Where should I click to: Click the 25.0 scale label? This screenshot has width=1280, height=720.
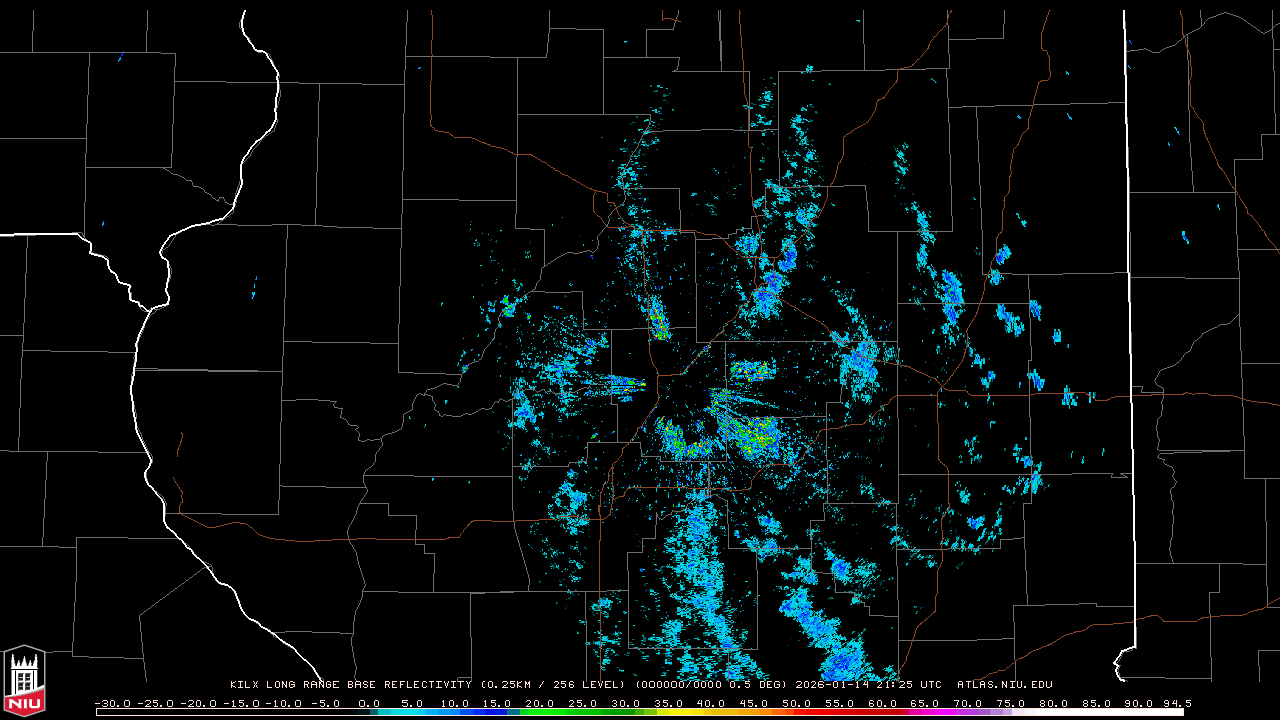click(584, 703)
